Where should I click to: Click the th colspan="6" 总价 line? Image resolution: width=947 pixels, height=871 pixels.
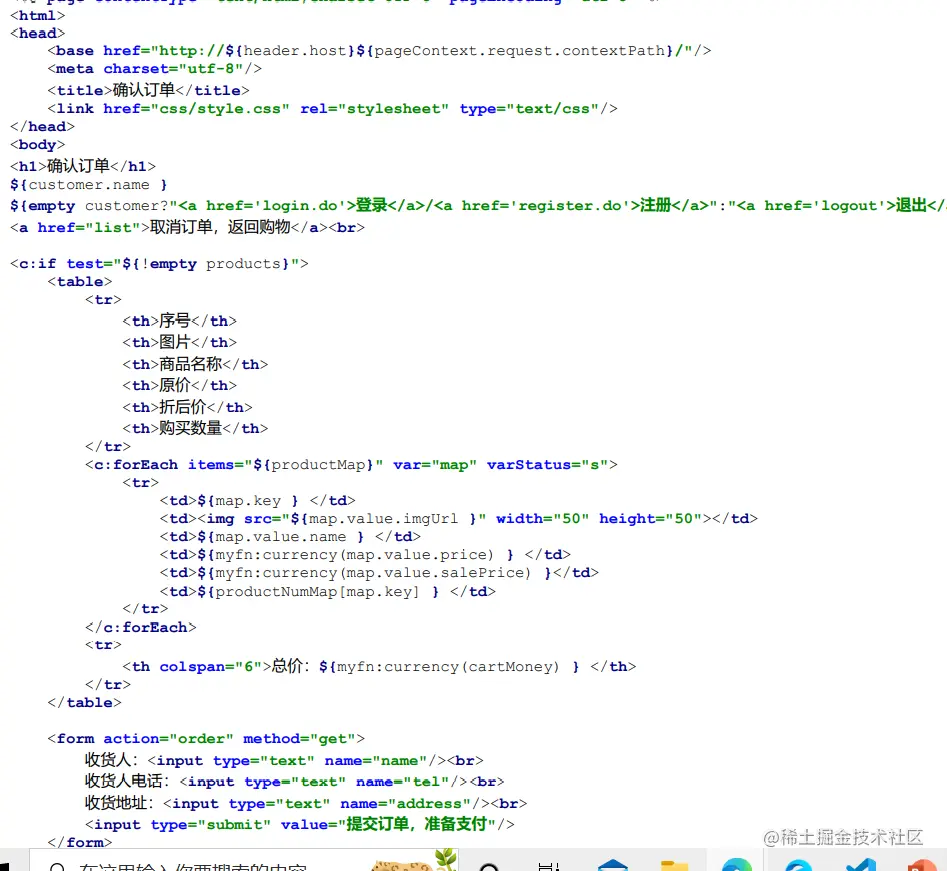pyautogui.click(x=379, y=666)
